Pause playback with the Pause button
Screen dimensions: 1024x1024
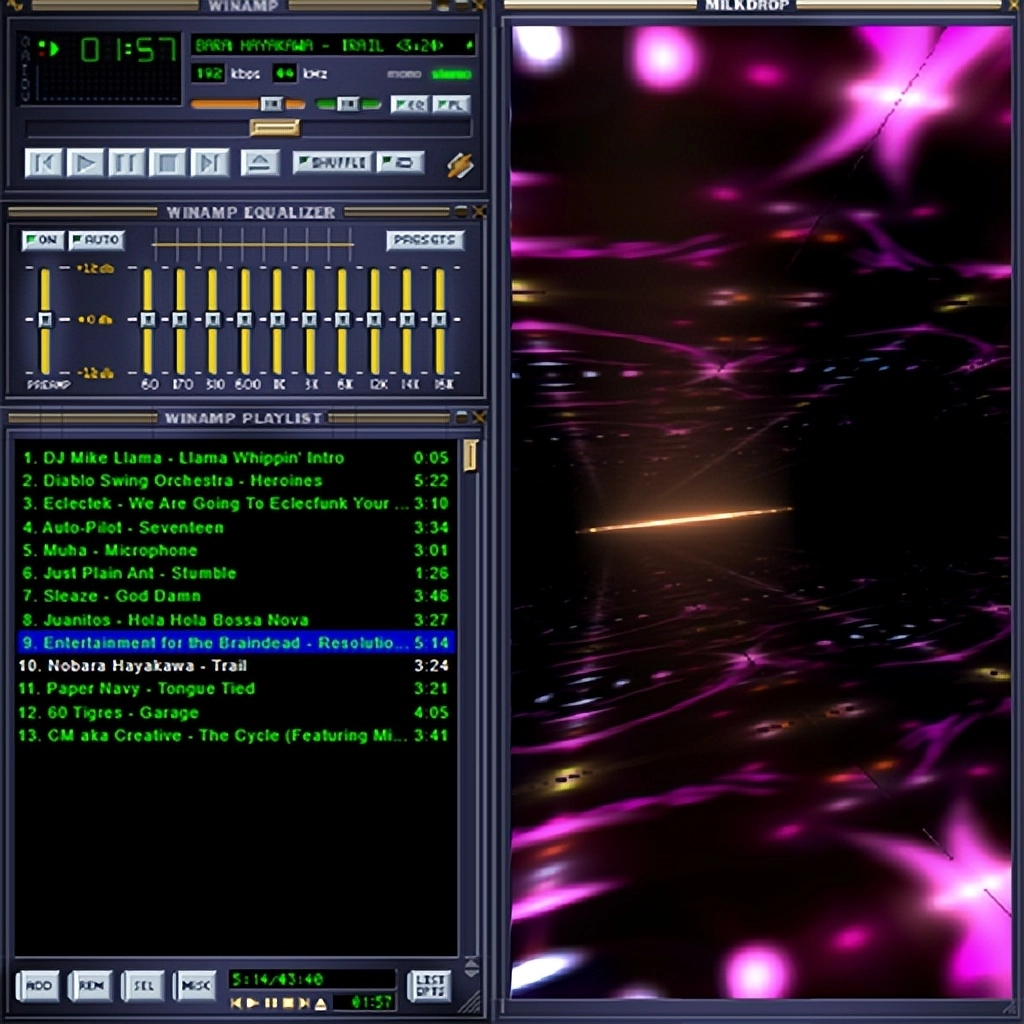pyautogui.click(x=127, y=162)
